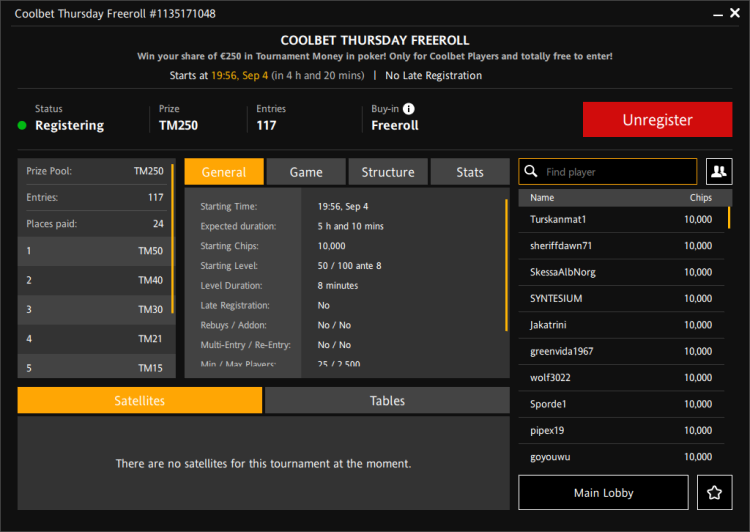
Task: Click the Places paid 24 row
Action: point(95,224)
